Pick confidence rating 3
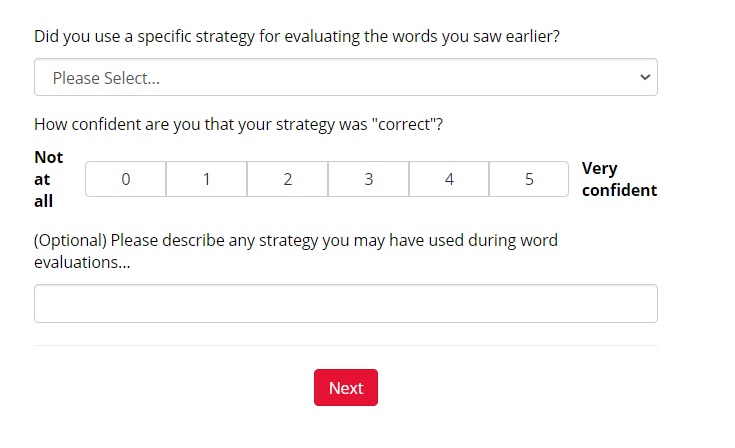Screen dimensions: 735x448 pyautogui.click(x=368, y=180)
